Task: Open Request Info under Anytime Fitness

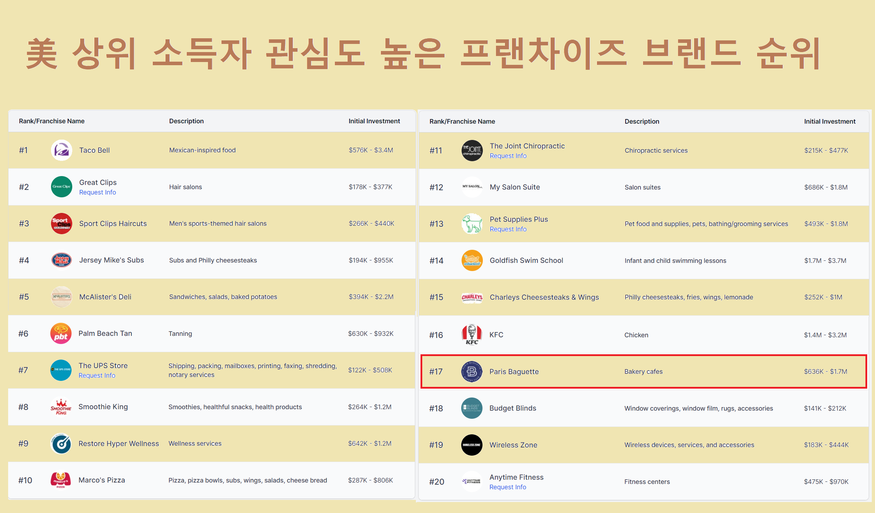Action: click(508, 487)
